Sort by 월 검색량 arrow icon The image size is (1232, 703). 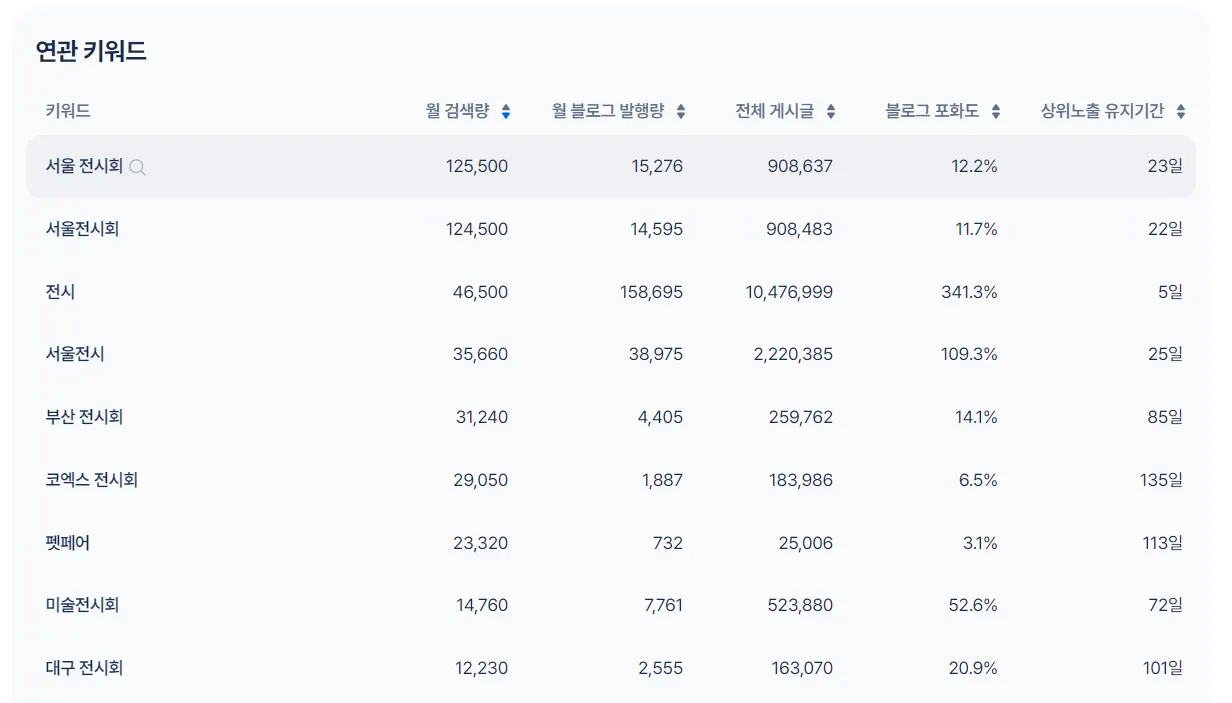(506, 112)
